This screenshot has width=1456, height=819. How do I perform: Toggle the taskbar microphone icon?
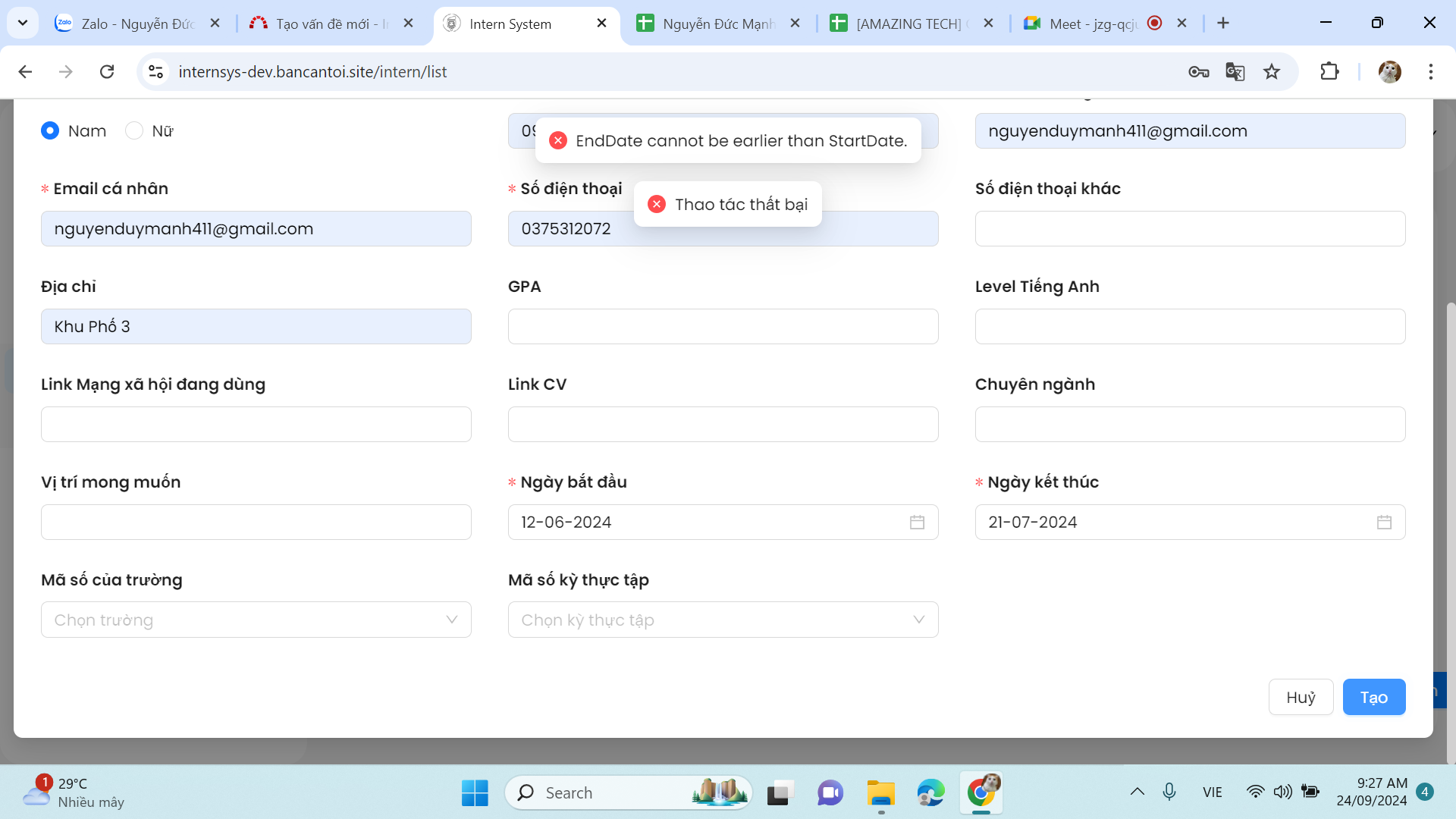pyautogui.click(x=1169, y=792)
